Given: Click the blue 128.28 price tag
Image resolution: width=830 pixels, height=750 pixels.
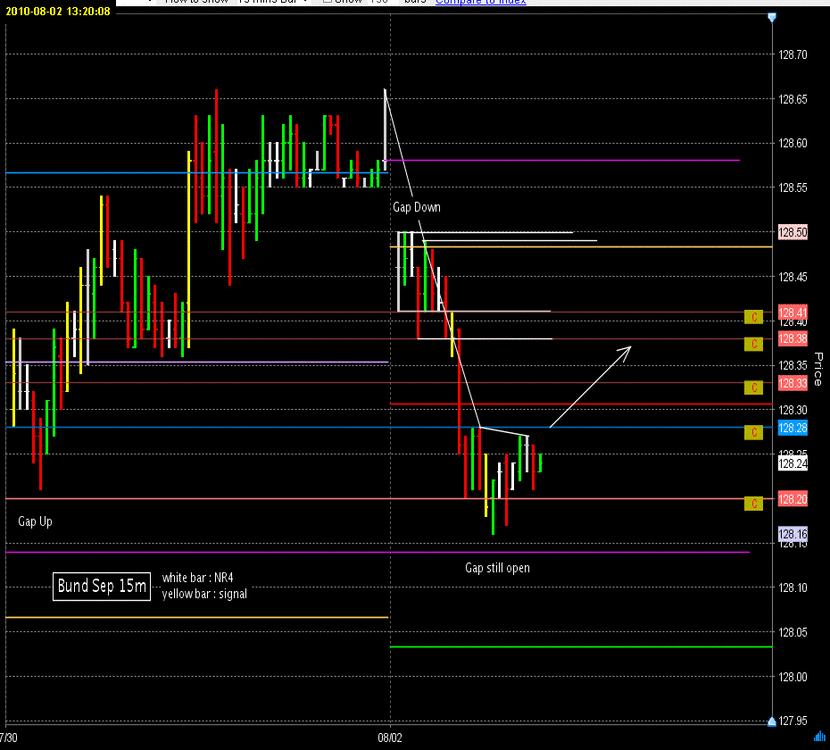Looking at the screenshot, I should tap(792, 428).
